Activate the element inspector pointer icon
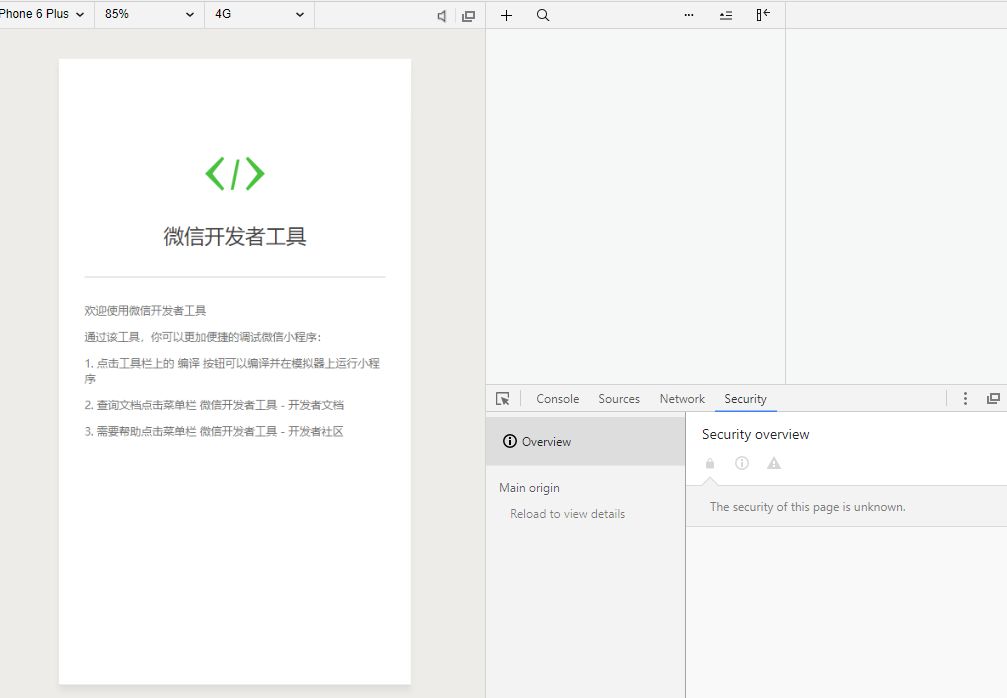Image resolution: width=1007 pixels, height=698 pixels. [x=503, y=399]
